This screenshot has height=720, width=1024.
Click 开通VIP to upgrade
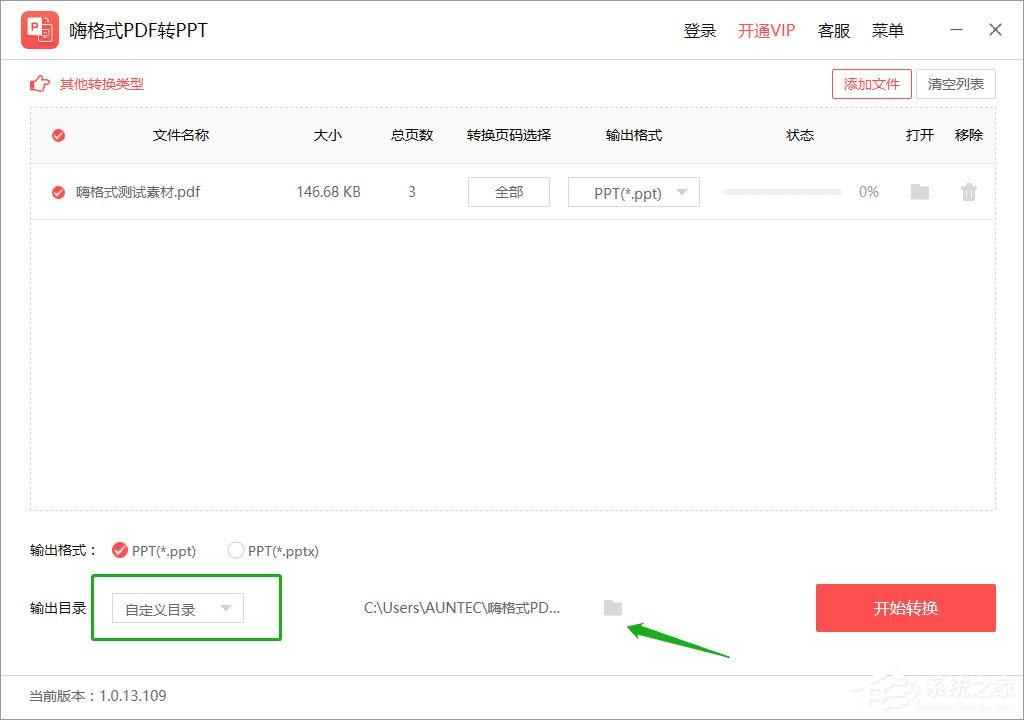pyautogui.click(x=766, y=30)
